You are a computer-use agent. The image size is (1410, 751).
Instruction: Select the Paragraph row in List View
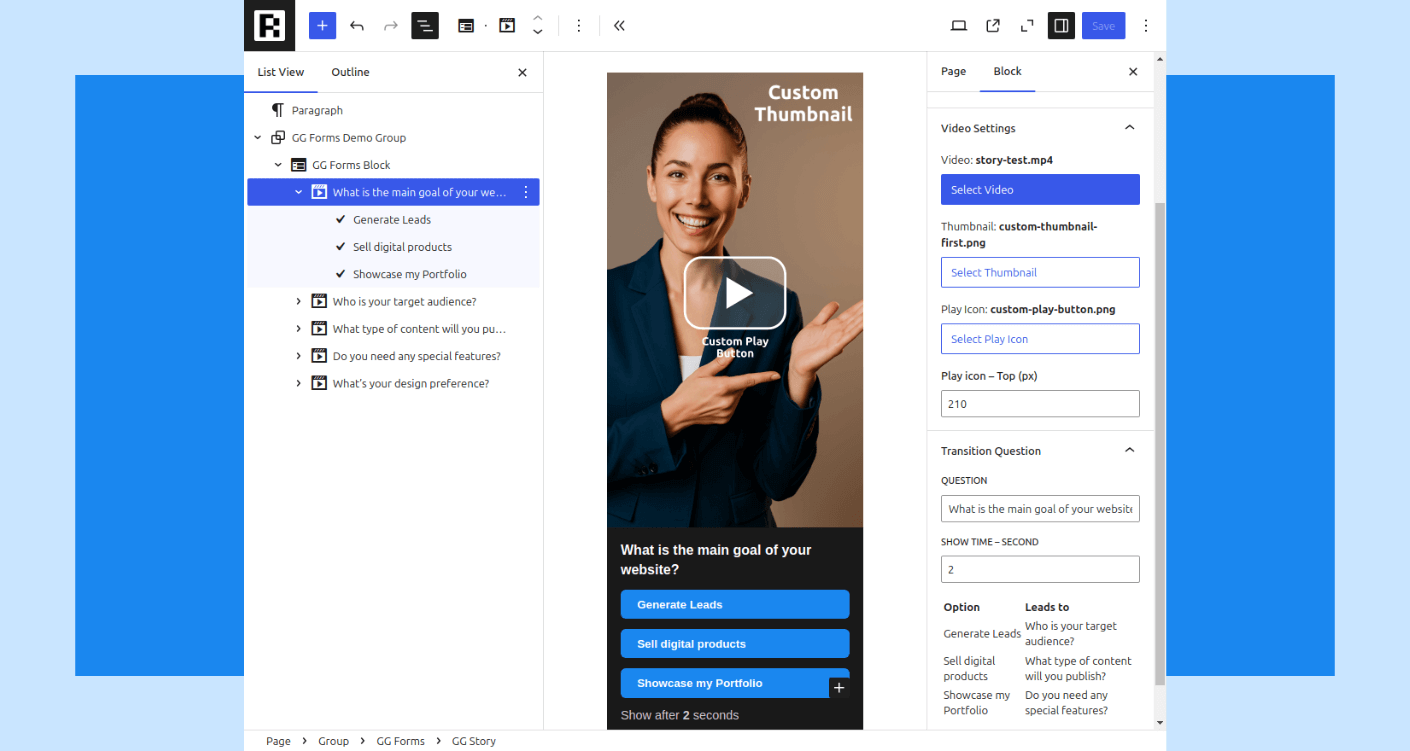pos(393,110)
